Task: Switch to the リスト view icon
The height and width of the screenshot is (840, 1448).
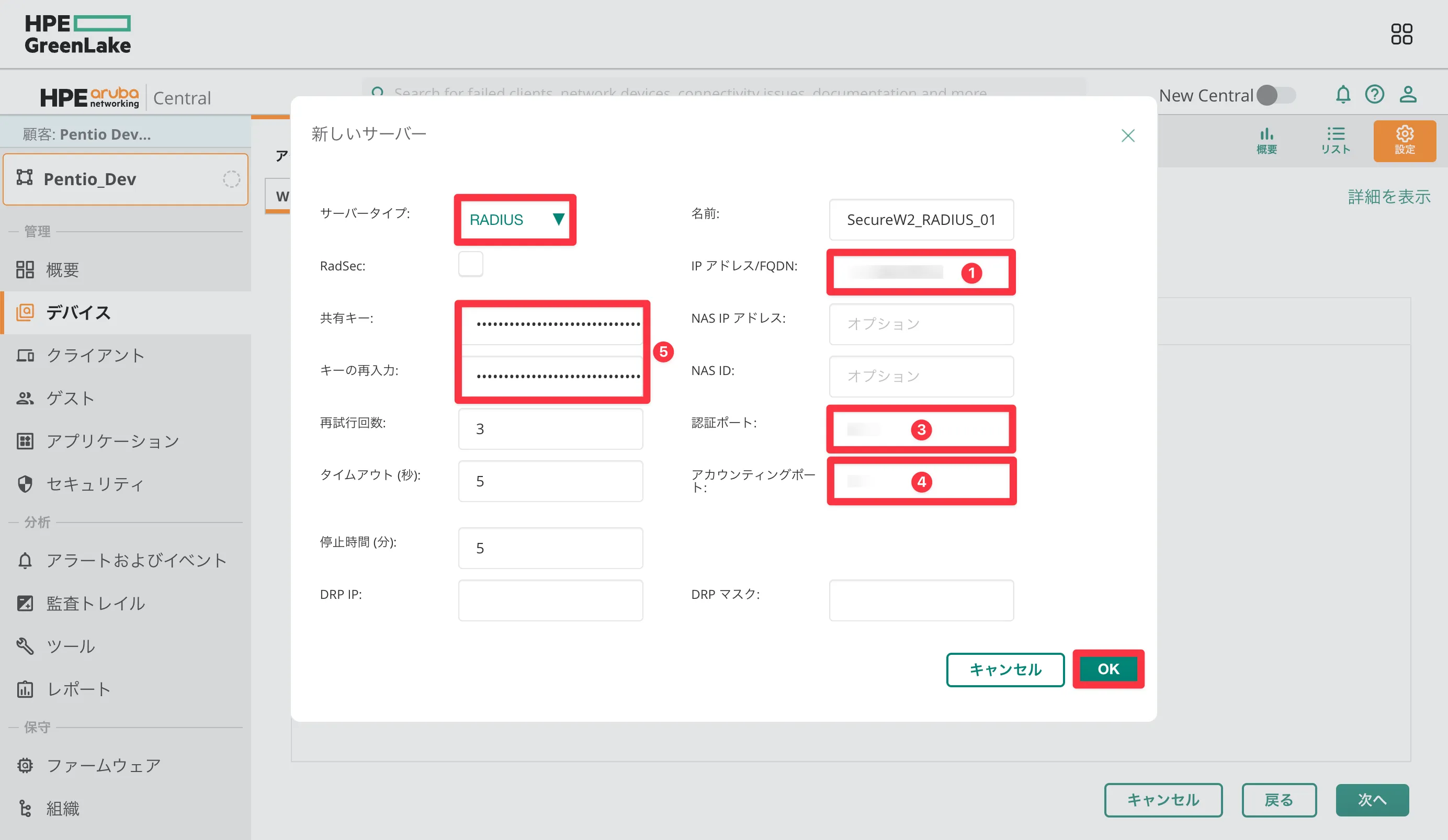Action: (1336, 140)
